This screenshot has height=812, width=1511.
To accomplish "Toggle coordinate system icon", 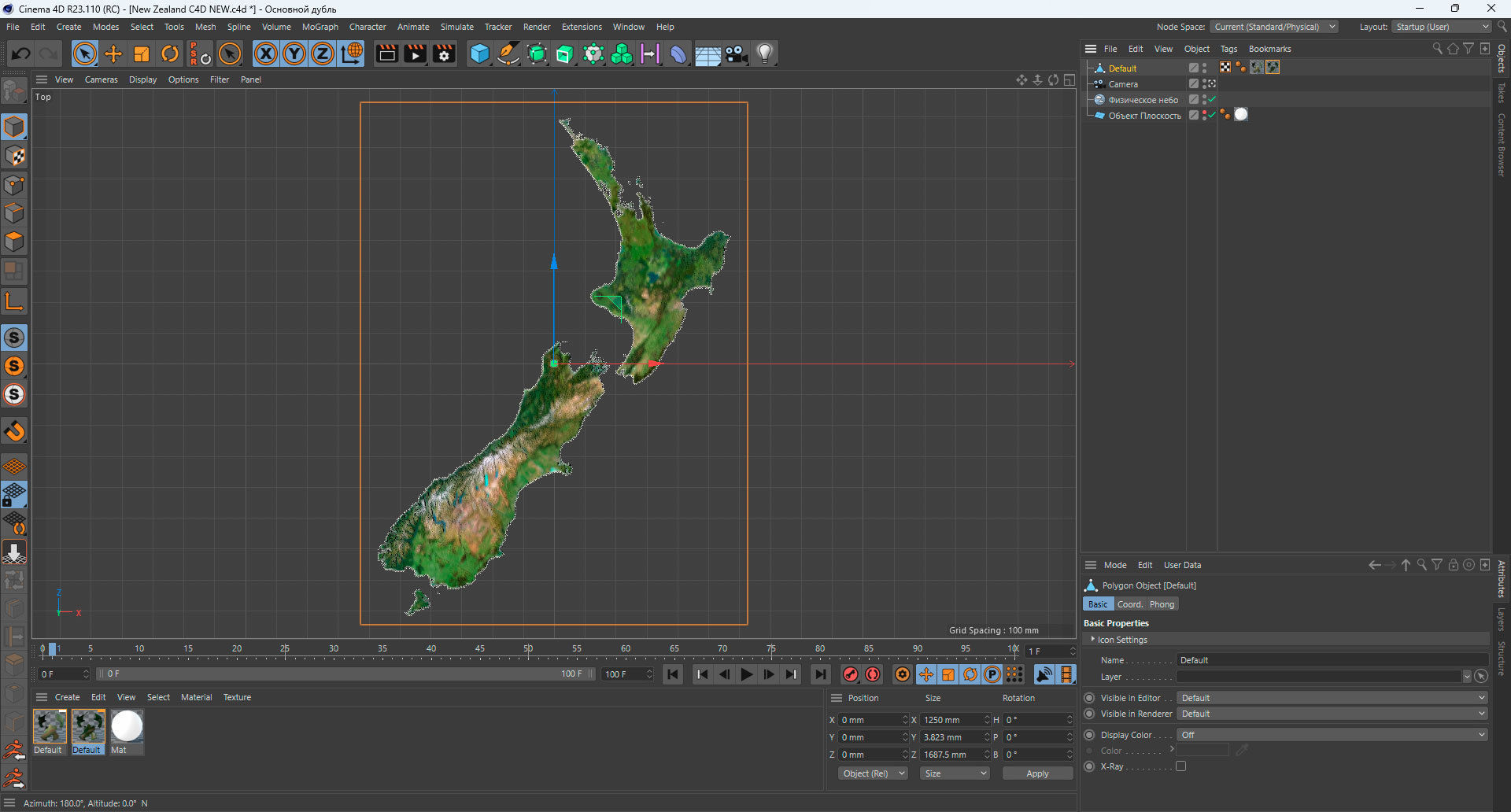I will point(352,54).
